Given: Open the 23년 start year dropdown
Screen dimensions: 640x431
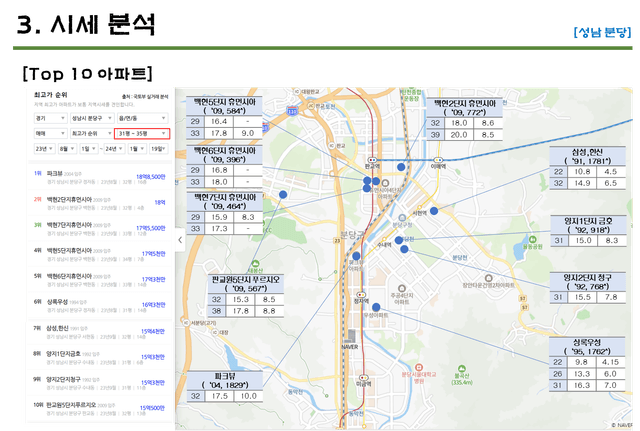Looking at the screenshot, I should tap(44, 149).
